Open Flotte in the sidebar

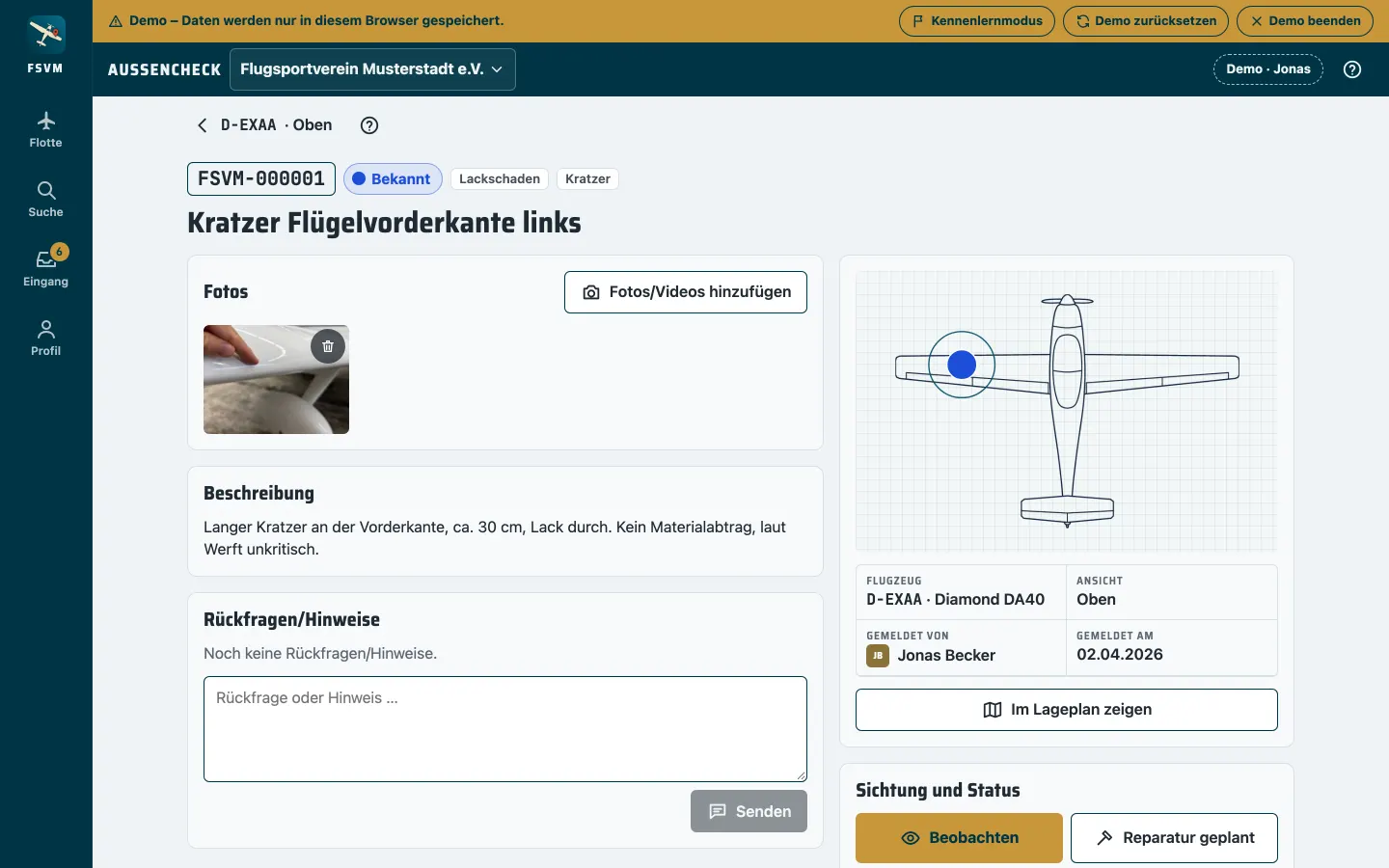click(45, 130)
